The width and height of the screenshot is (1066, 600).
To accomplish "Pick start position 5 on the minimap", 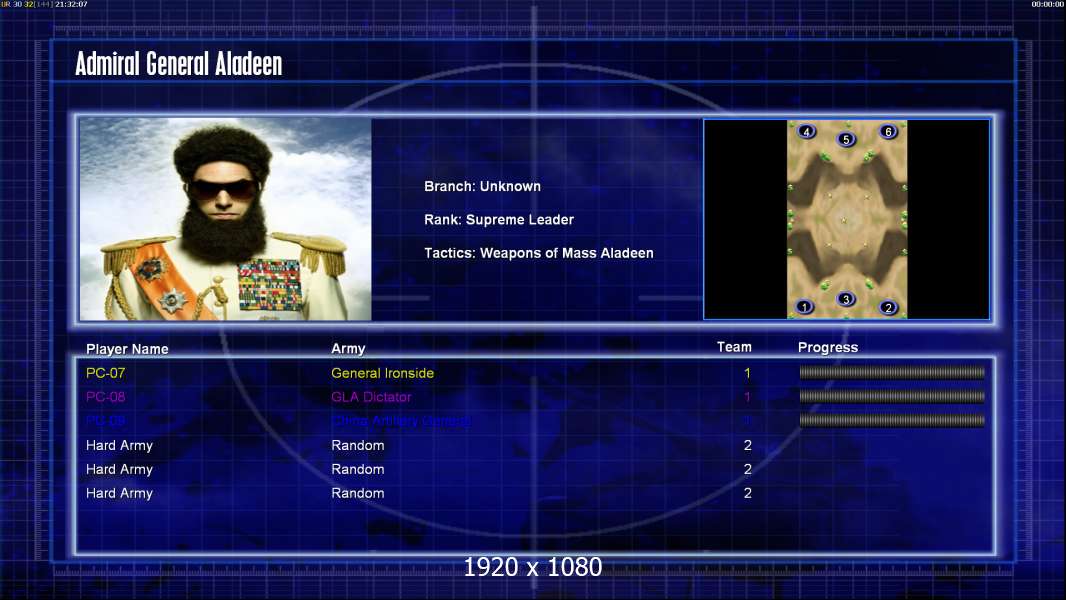I will 846,140.
